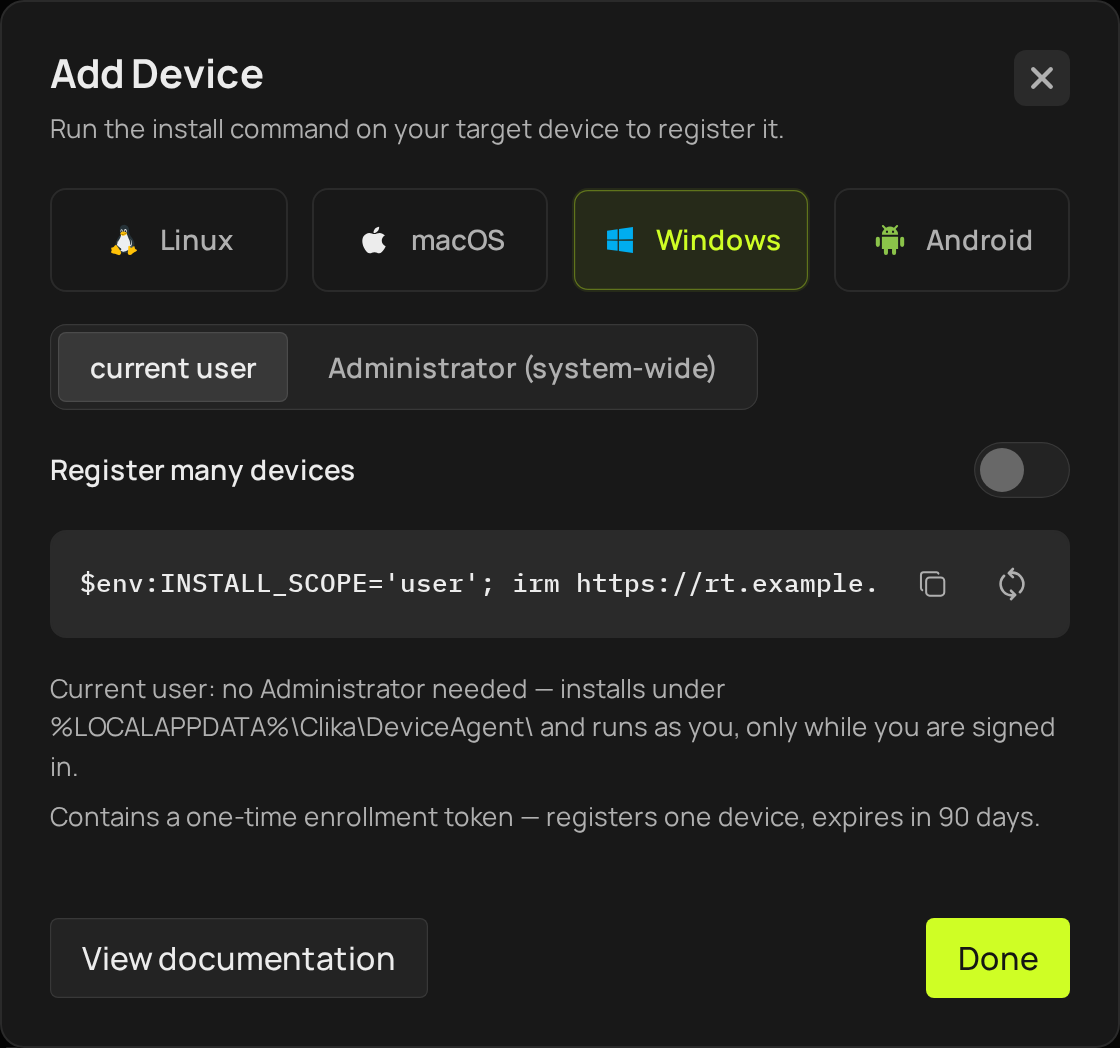Image resolution: width=1120 pixels, height=1048 pixels.
Task: Copy the install command to clipboard
Action: pos(932,584)
